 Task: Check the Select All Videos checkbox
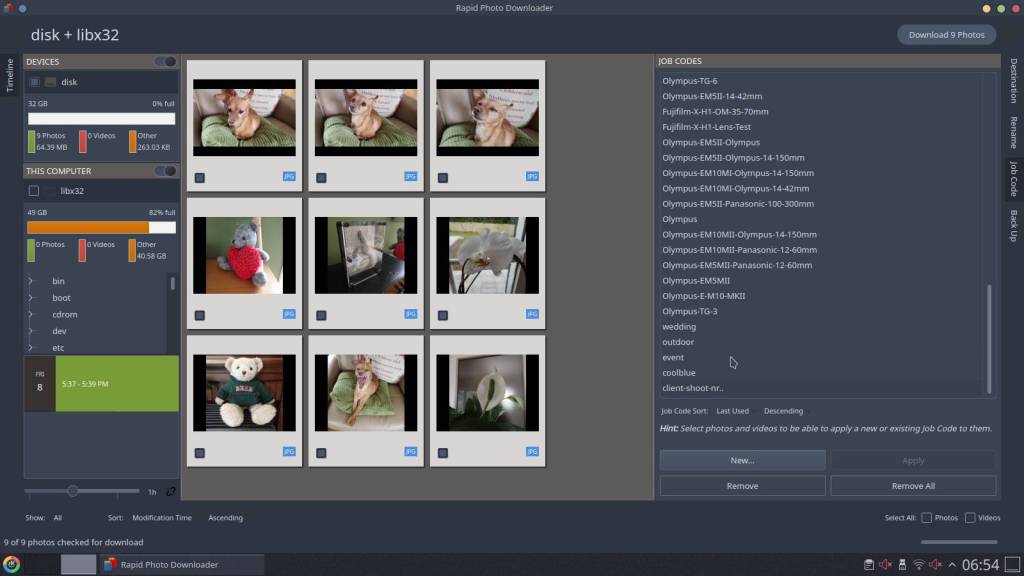(x=970, y=518)
